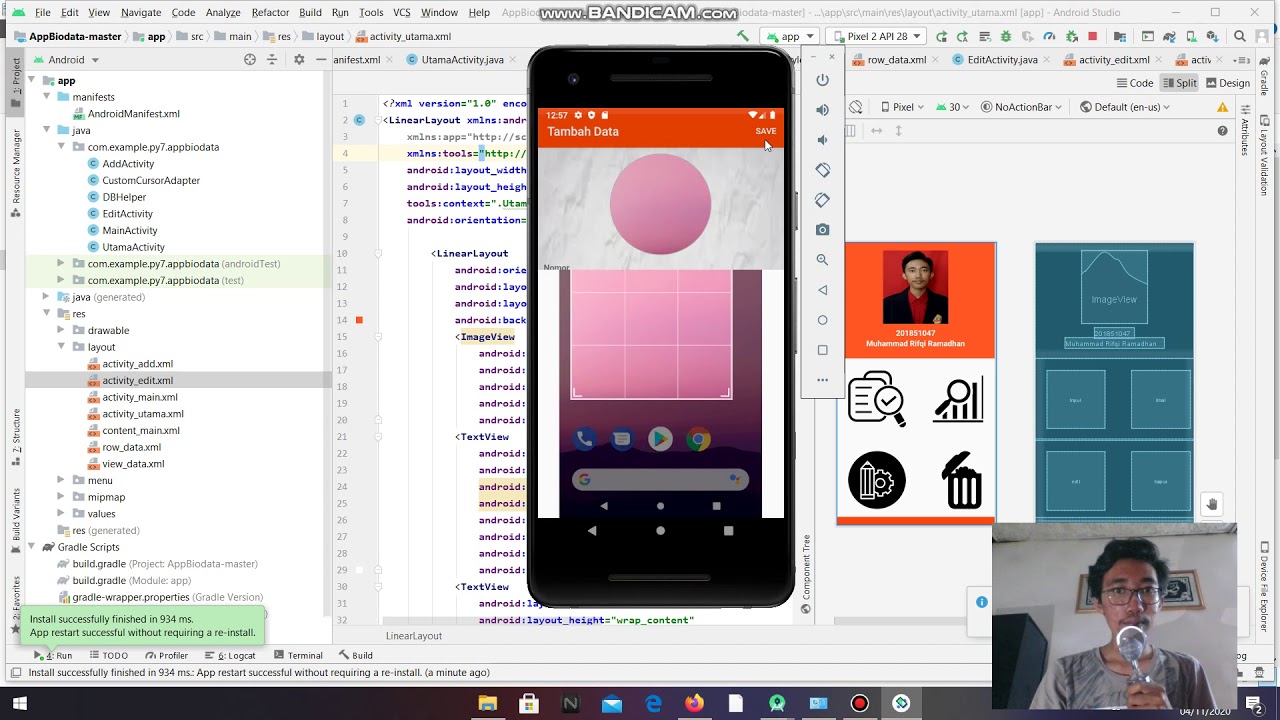The width and height of the screenshot is (1280, 720).
Task: Collapse the manifests folder
Action: click(x=47, y=97)
